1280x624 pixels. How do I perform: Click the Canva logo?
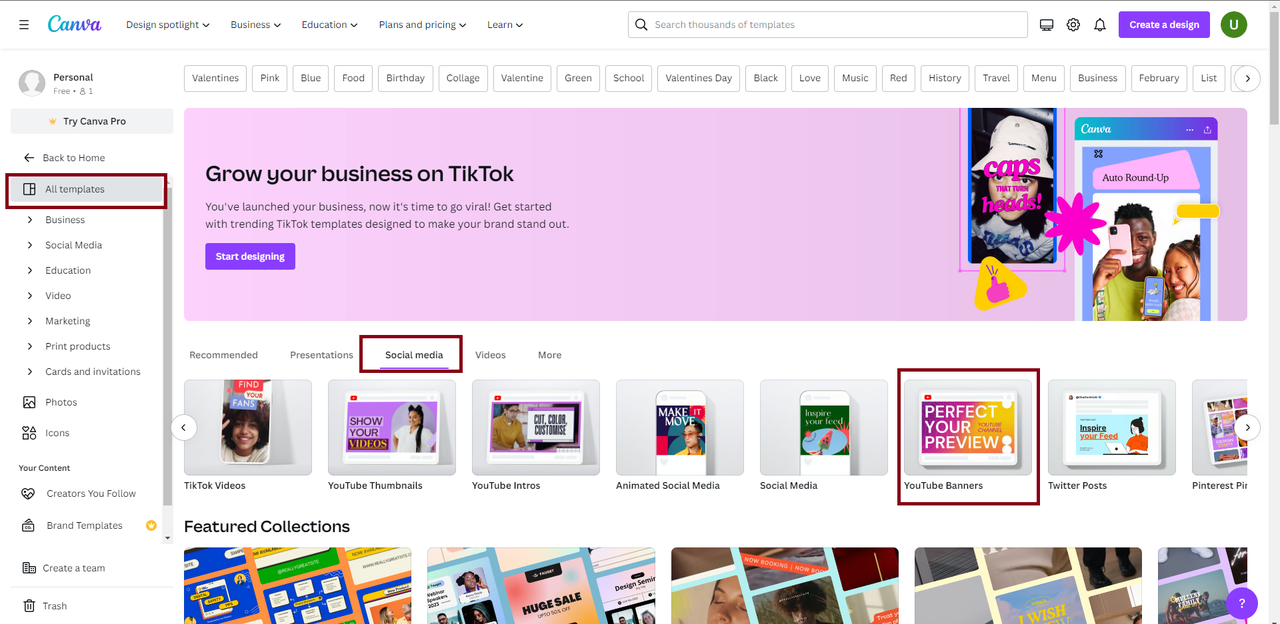pyautogui.click(x=74, y=24)
